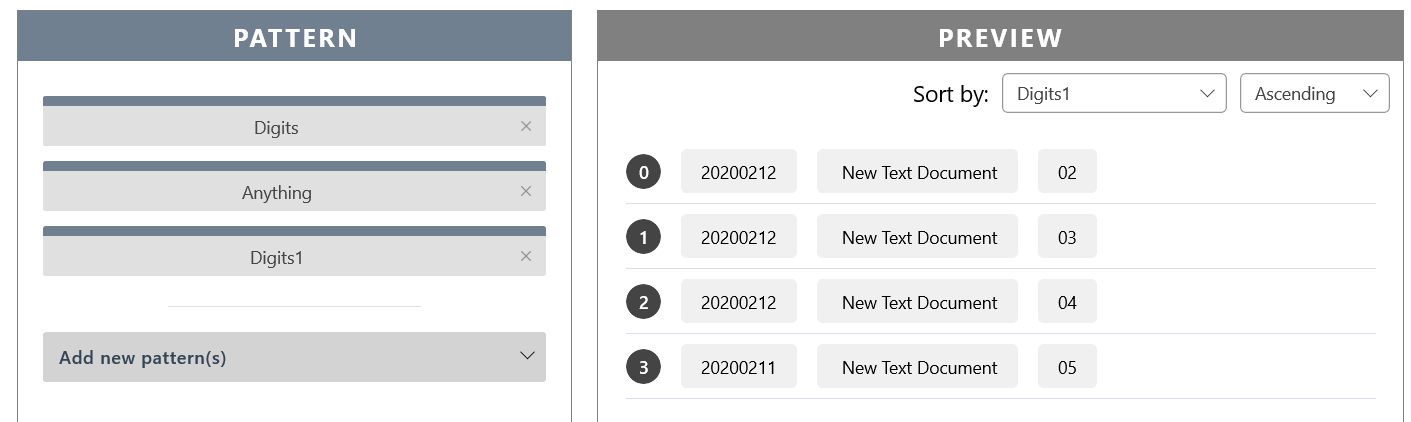The width and height of the screenshot is (1411, 422).
Task: Click the 04 value in row 2
Action: 1067,302
